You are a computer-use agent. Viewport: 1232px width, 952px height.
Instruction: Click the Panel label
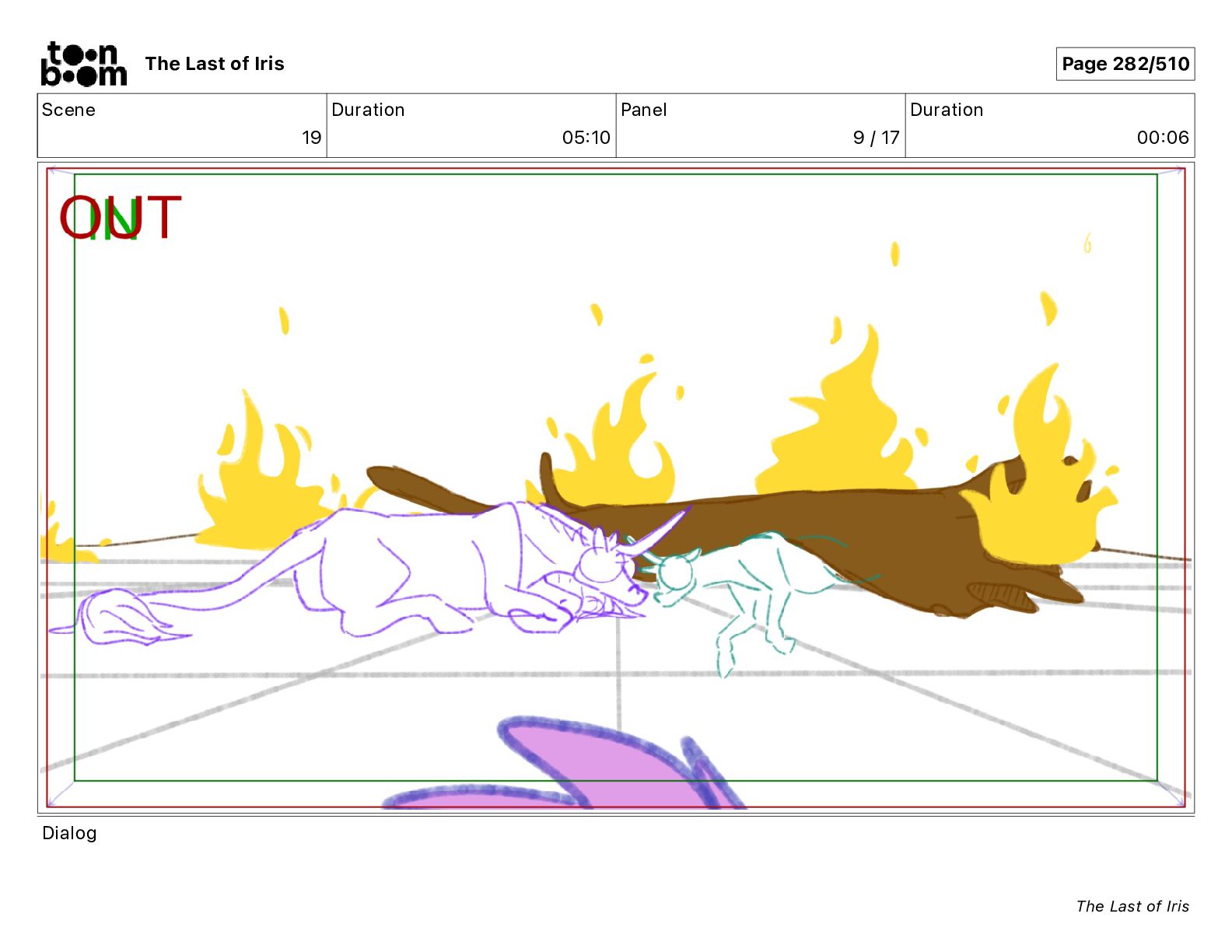coord(643,110)
